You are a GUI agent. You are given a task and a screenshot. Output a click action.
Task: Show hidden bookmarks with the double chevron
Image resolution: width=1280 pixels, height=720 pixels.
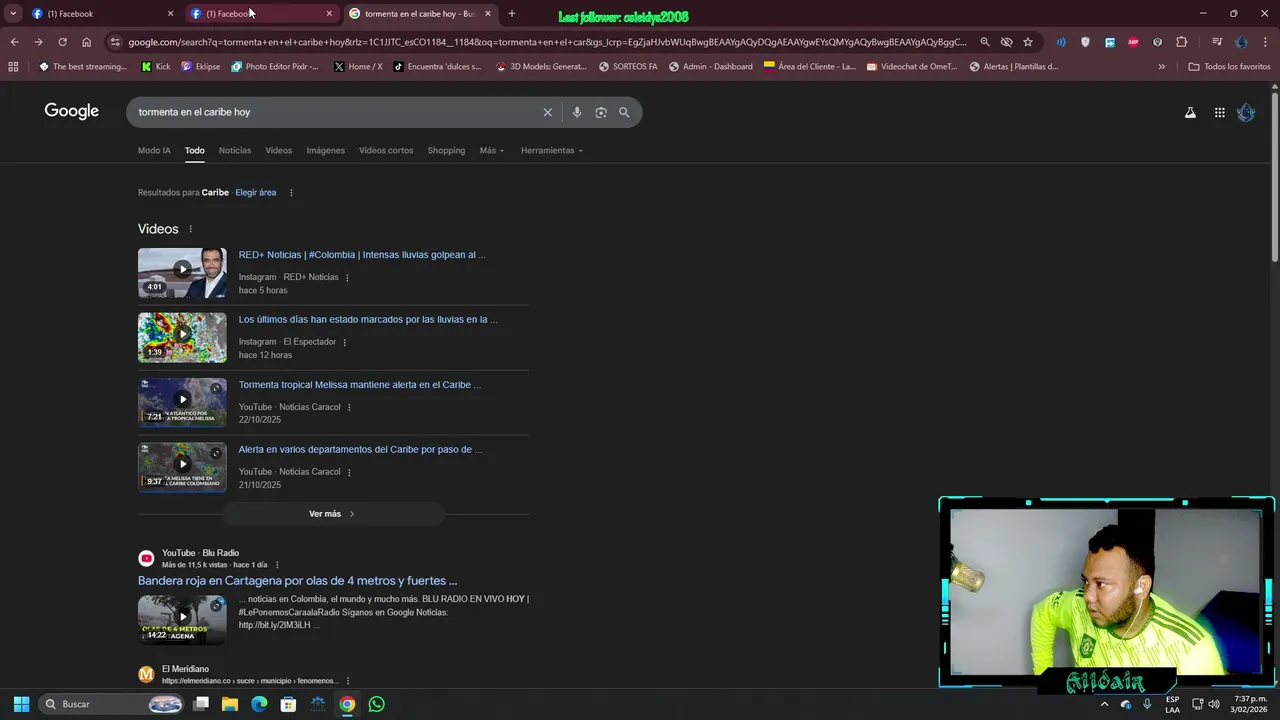(1161, 67)
